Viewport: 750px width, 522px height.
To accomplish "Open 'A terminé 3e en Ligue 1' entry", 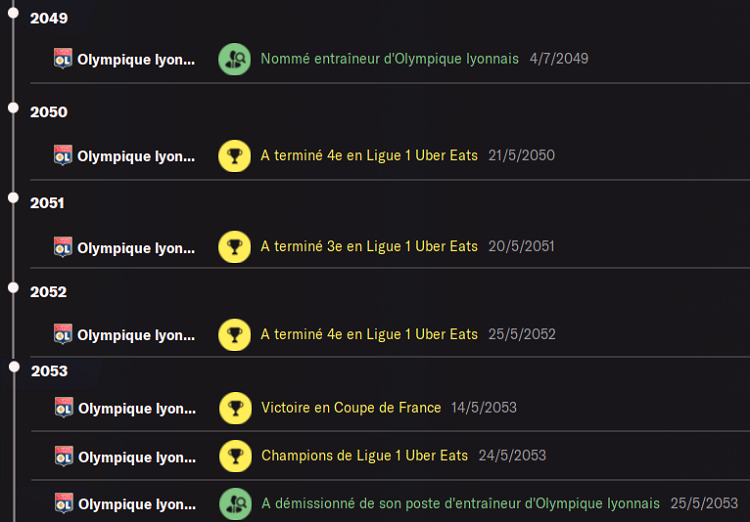I will [369, 247].
